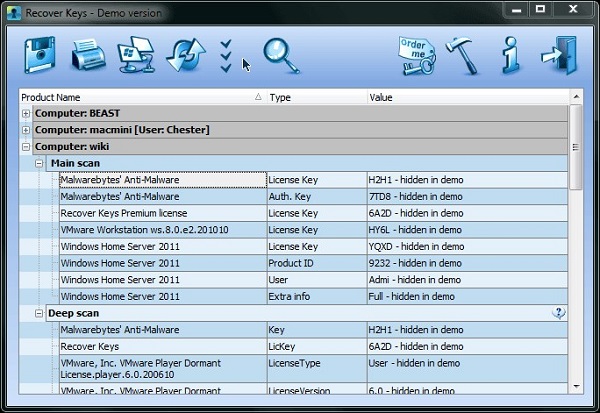
Task: Click the Print icon in toolbar
Action: (88, 55)
